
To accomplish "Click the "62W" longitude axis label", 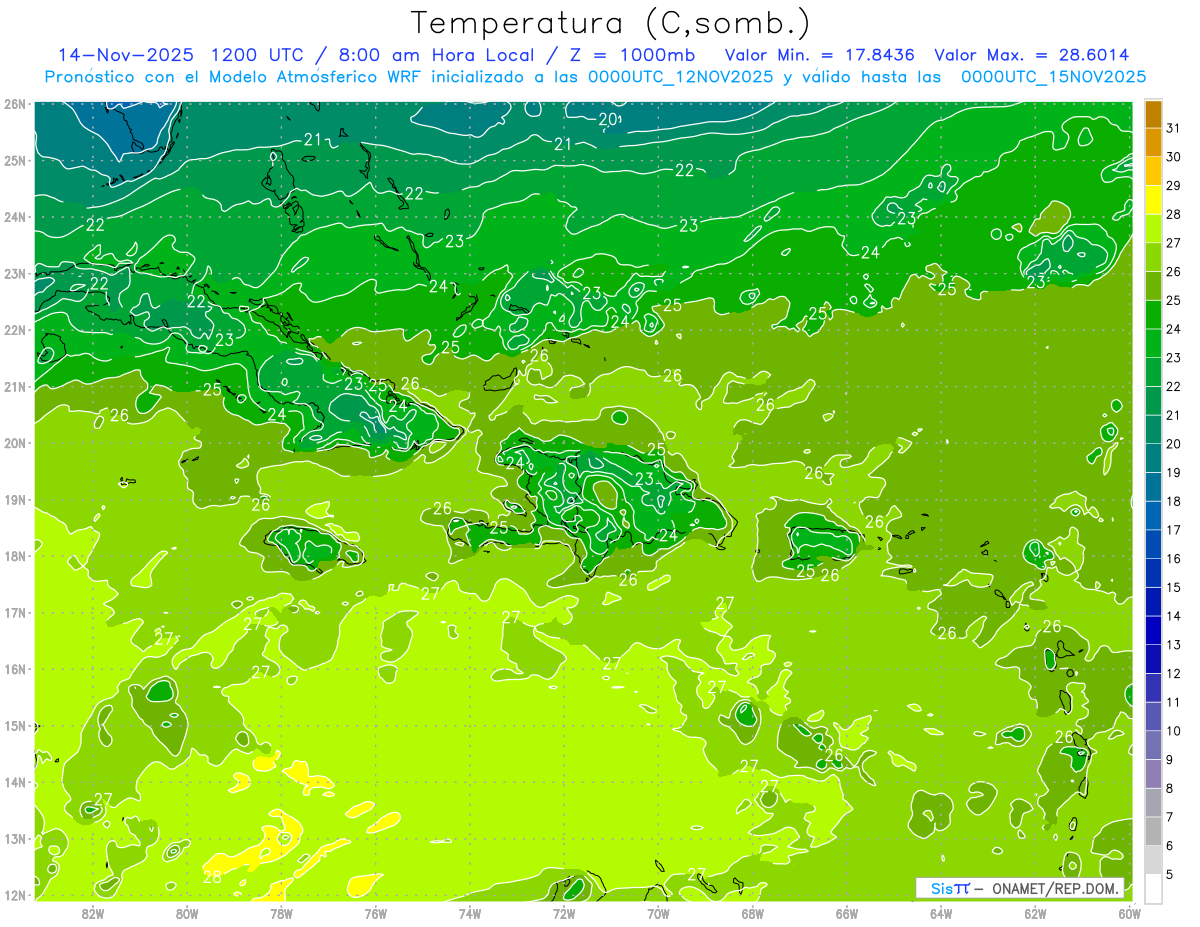I will pos(1035,914).
